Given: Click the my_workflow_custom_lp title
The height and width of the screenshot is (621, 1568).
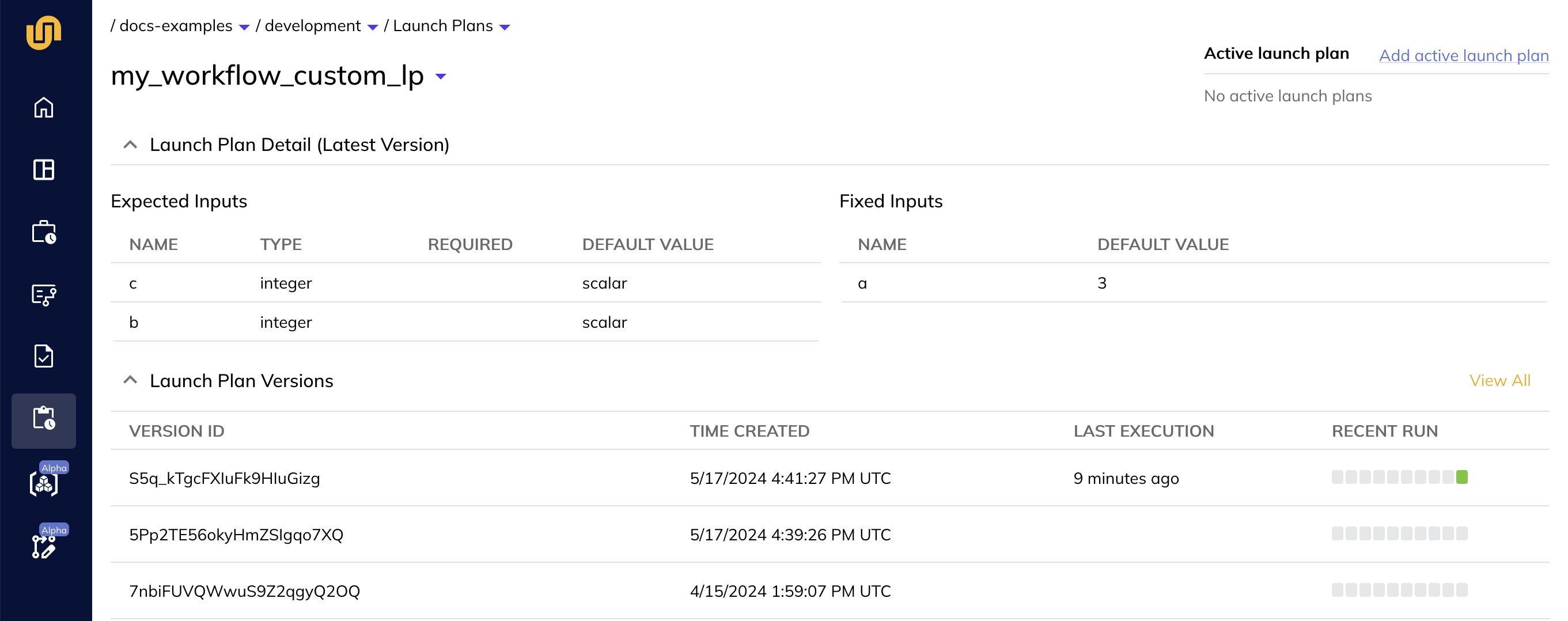Looking at the screenshot, I should click(267, 75).
